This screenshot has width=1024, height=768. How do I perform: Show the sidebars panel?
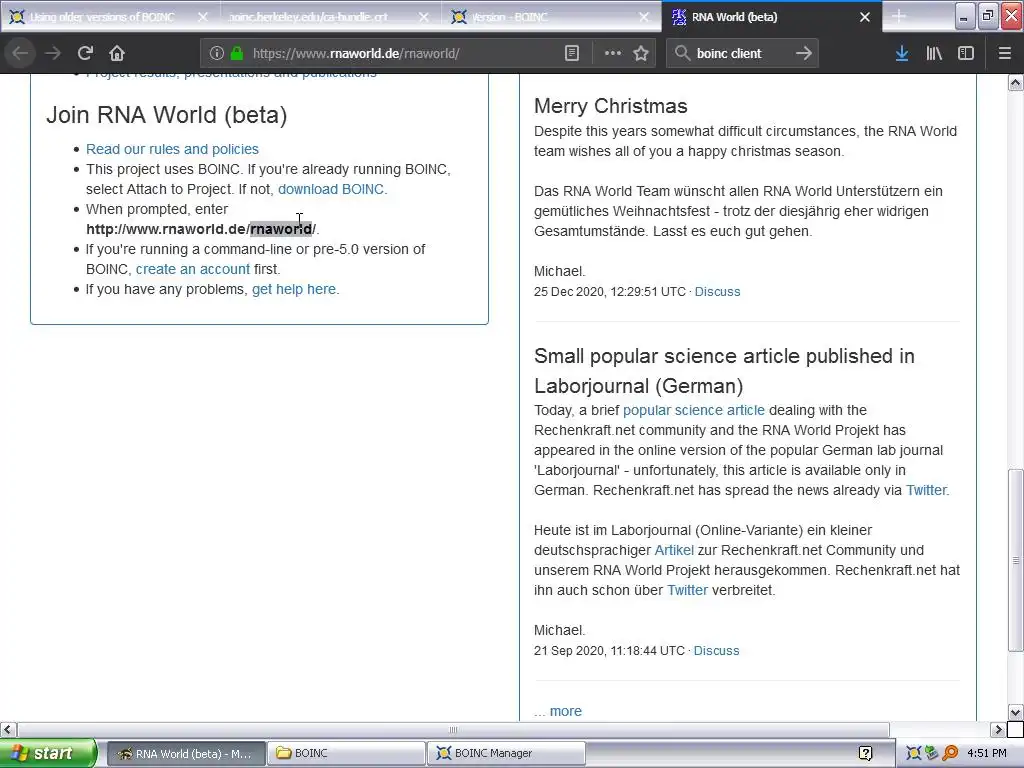(966, 54)
